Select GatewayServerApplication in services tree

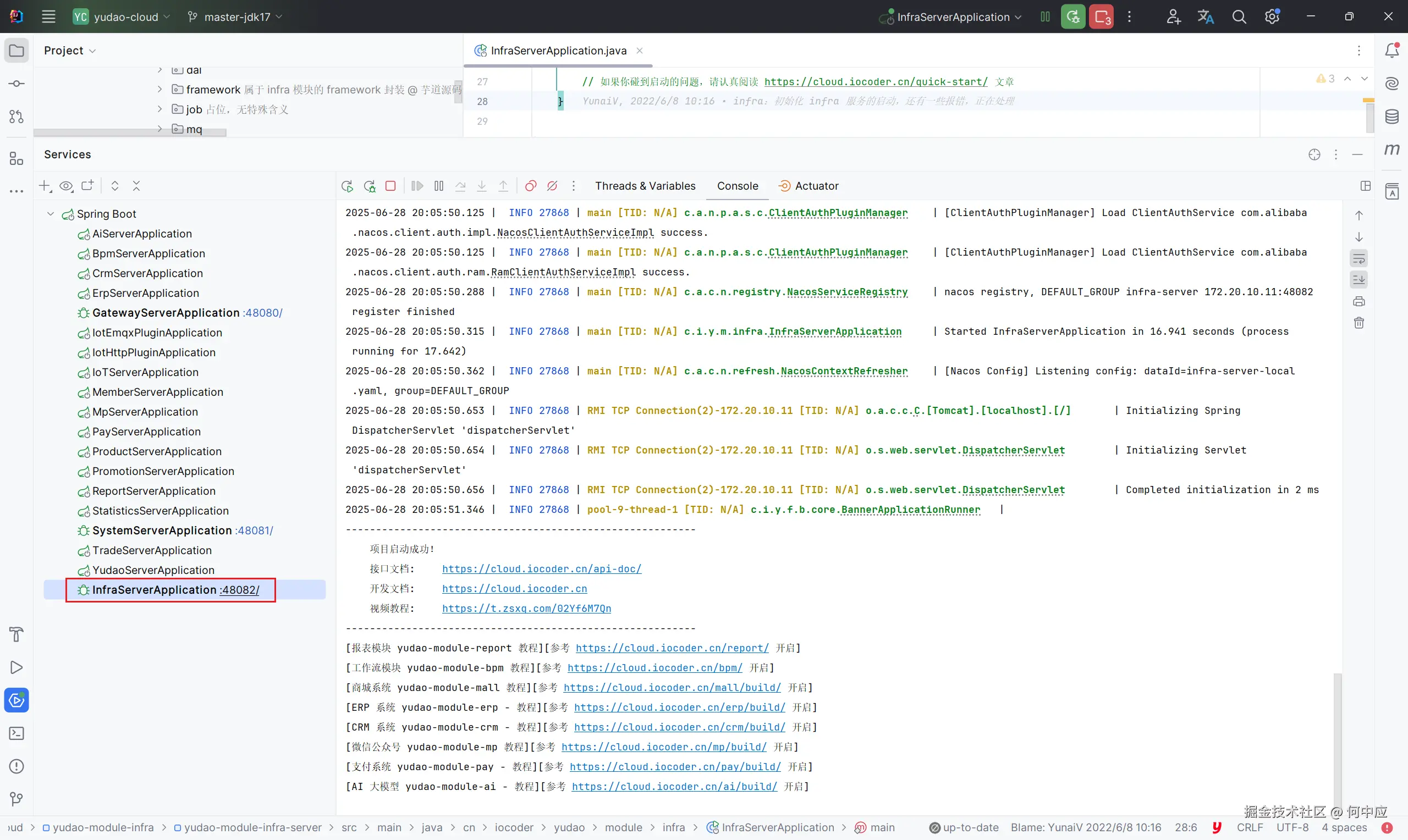click(x=166, y=313)
